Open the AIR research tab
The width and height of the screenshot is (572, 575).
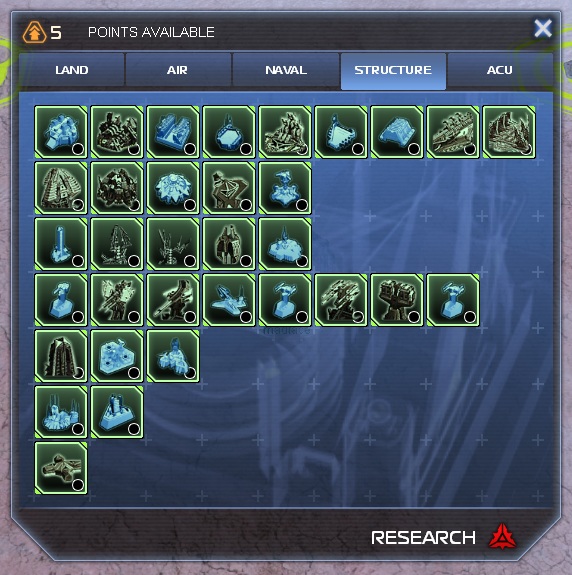pyautogui.click(x=178, y=70)
